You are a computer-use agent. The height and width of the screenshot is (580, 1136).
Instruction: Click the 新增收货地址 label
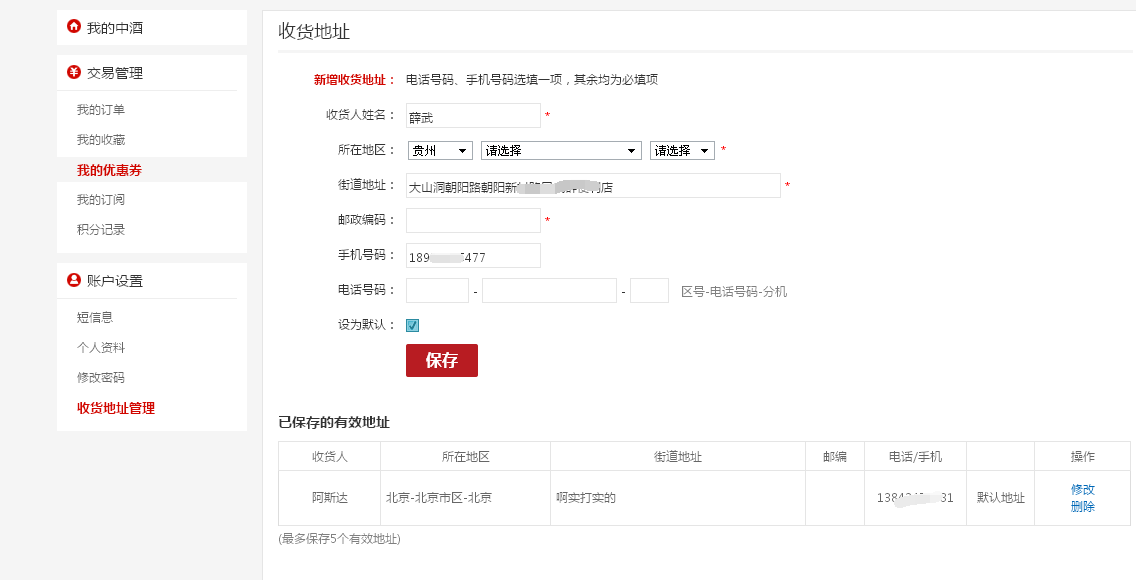354,80
